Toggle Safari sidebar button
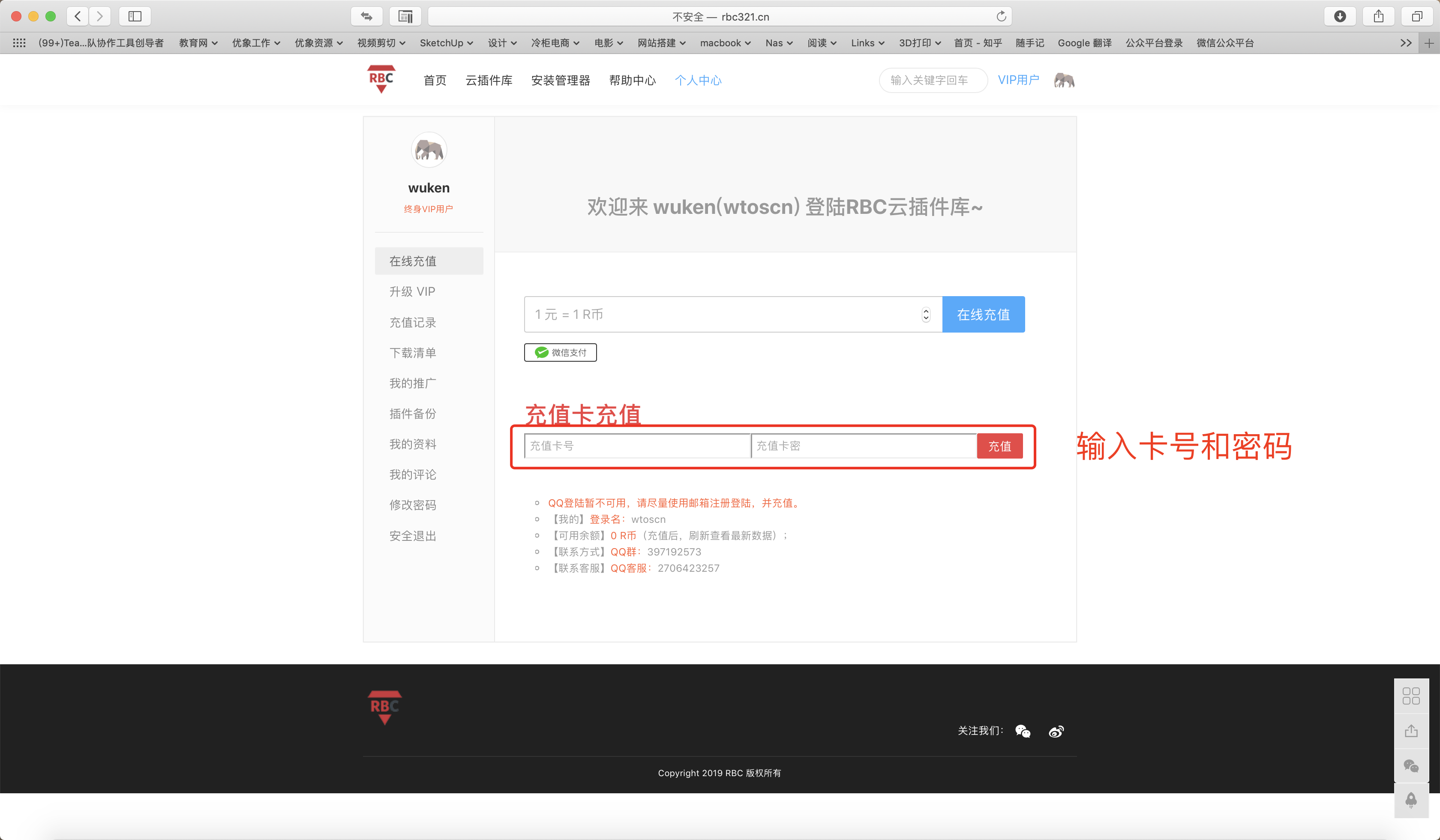 [x=135, y=17]
